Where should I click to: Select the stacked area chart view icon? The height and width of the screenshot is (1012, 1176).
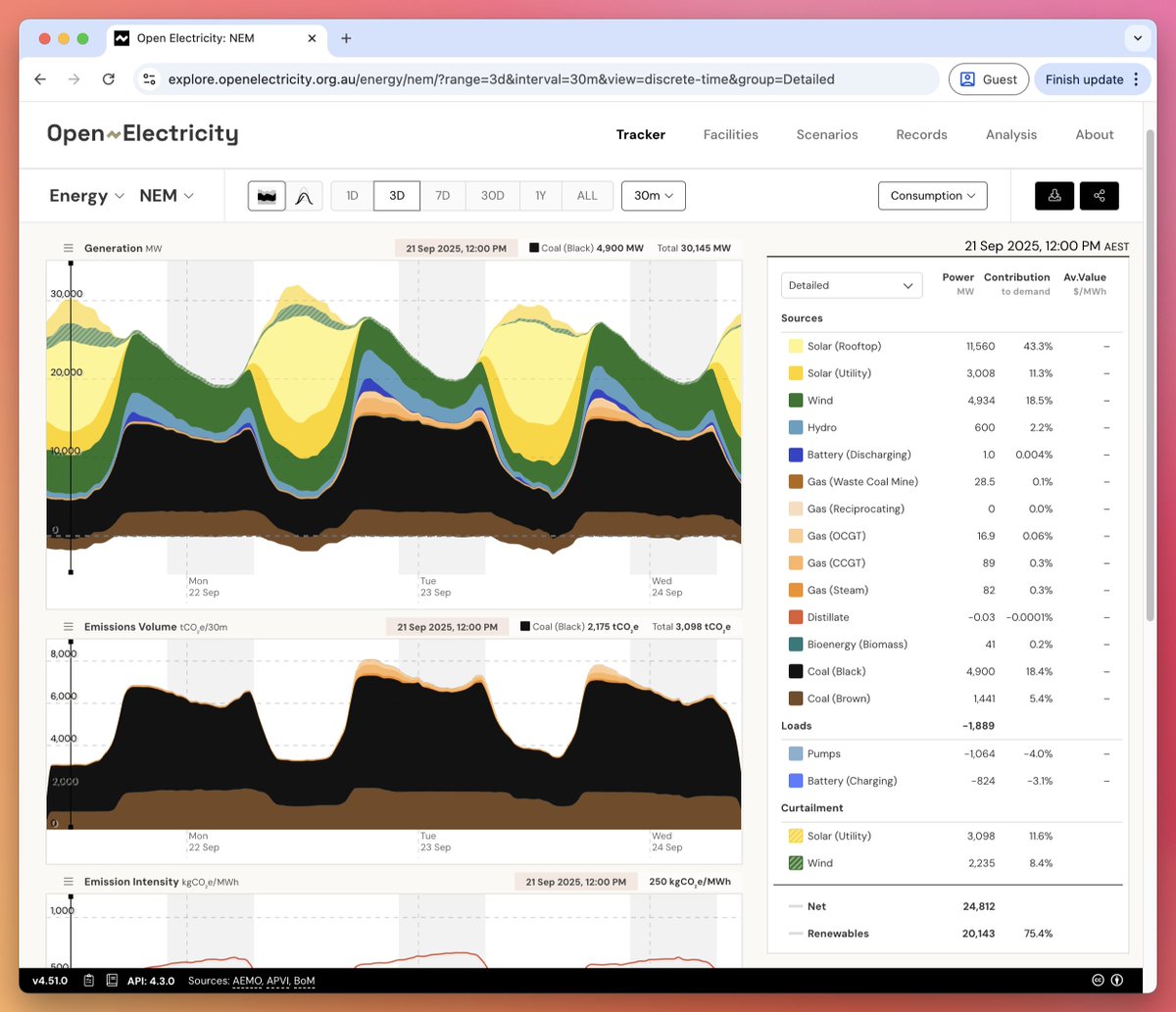coord(267,196)
